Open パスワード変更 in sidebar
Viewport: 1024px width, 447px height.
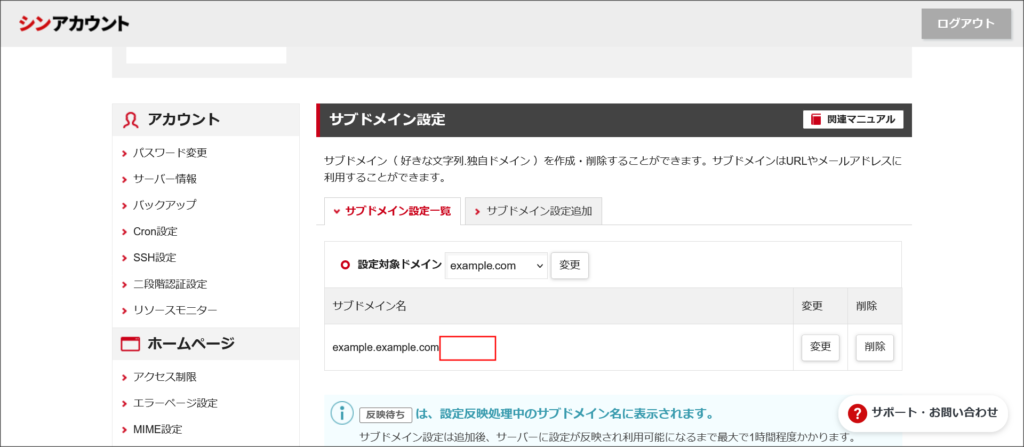[170, 153]
